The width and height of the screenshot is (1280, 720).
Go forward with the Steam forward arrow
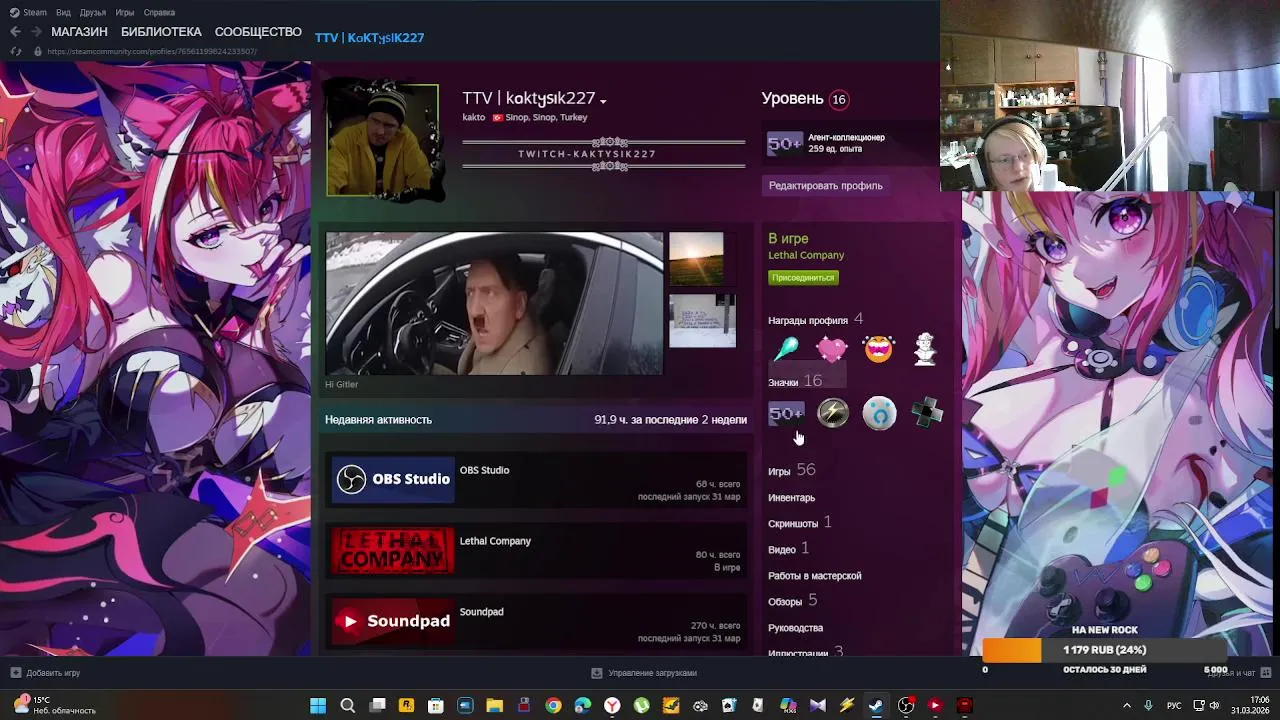tap(36, 32)
